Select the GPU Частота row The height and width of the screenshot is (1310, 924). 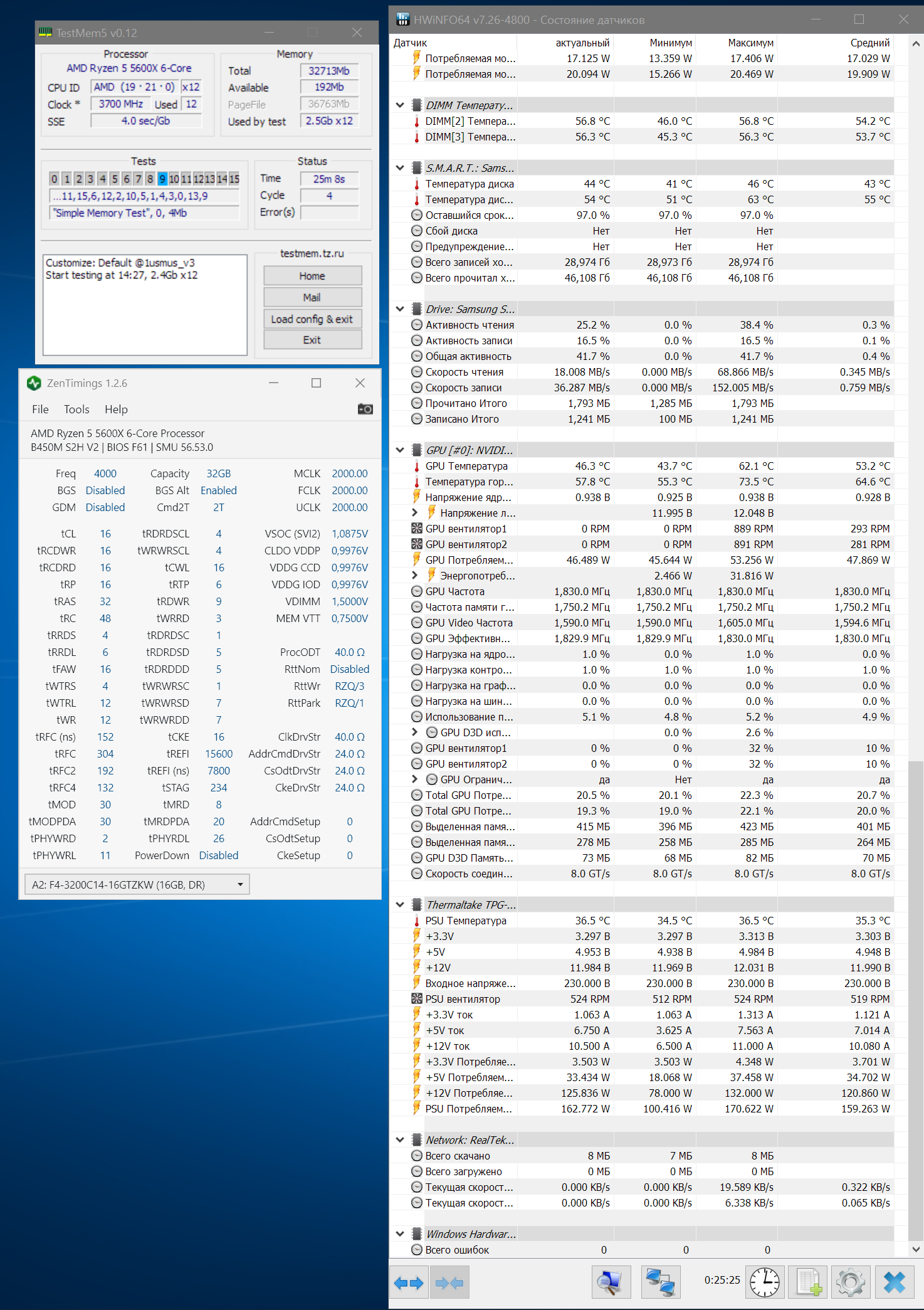pos(641,591)
